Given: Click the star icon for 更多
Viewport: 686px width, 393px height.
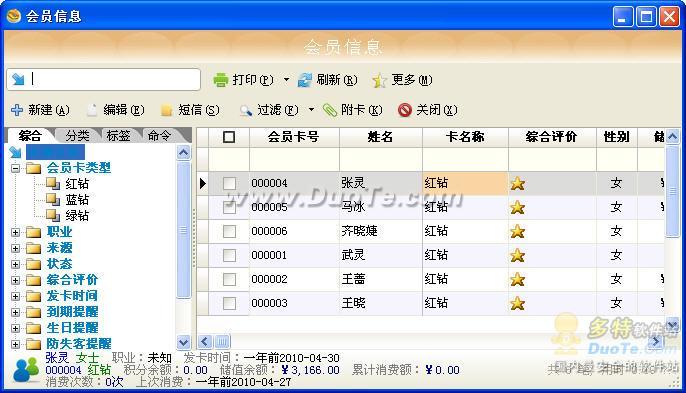Looking at the screenshot, I should pyautogui.click(x=379, y=81).
